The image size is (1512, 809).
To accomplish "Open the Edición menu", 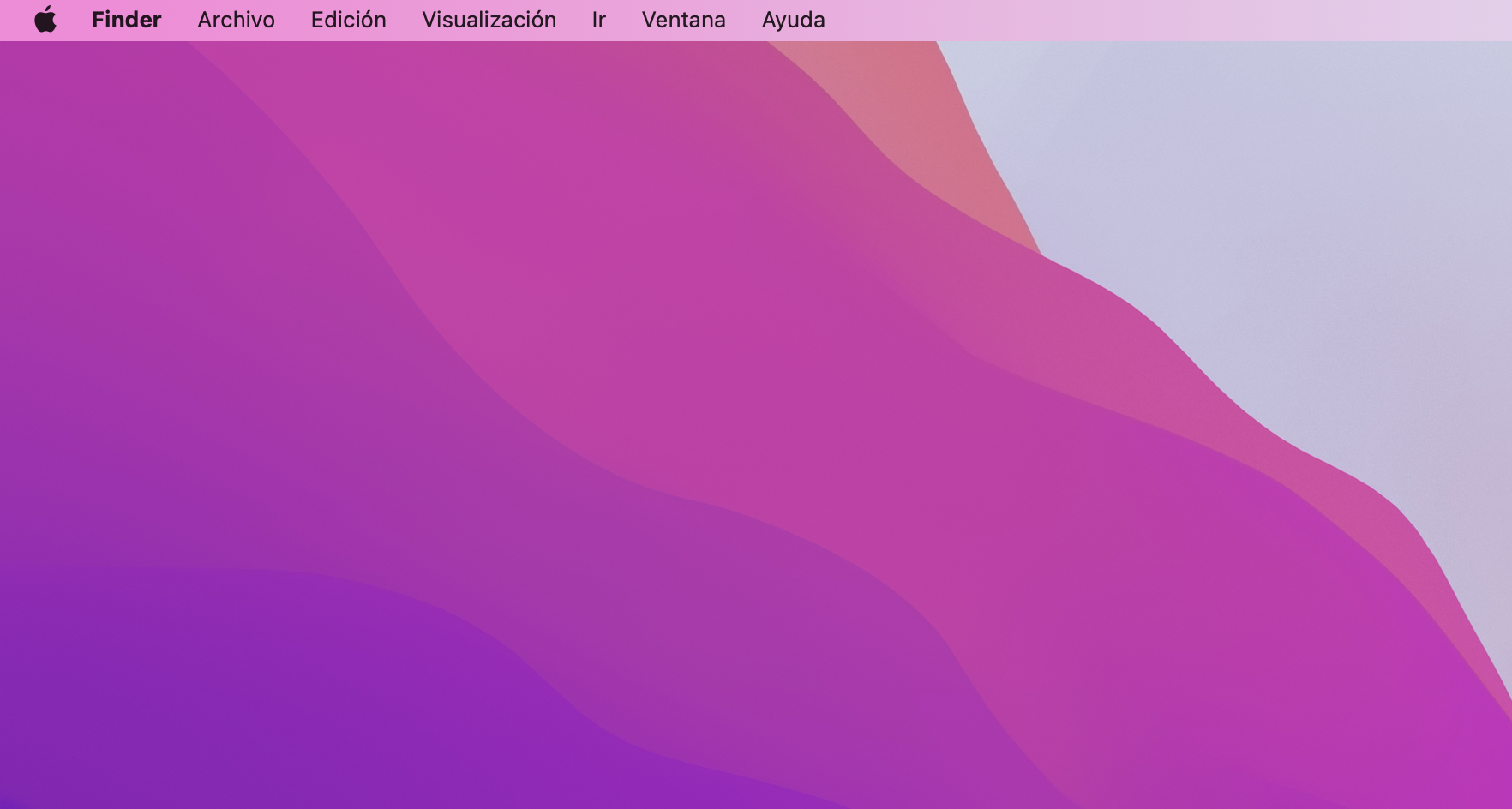I will (348, 20).
